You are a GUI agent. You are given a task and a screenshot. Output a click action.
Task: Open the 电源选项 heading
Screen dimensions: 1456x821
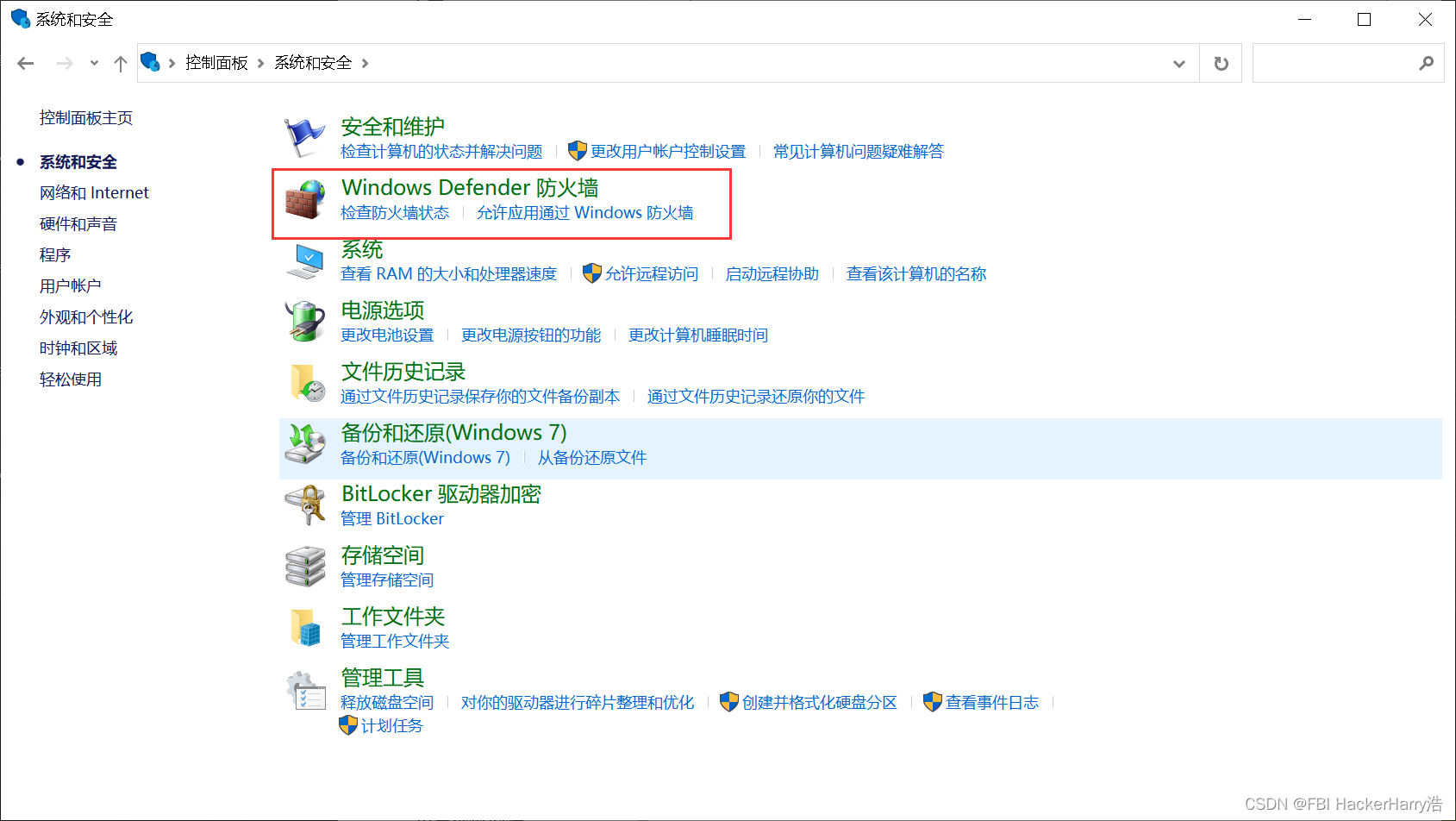pos(383,310)
